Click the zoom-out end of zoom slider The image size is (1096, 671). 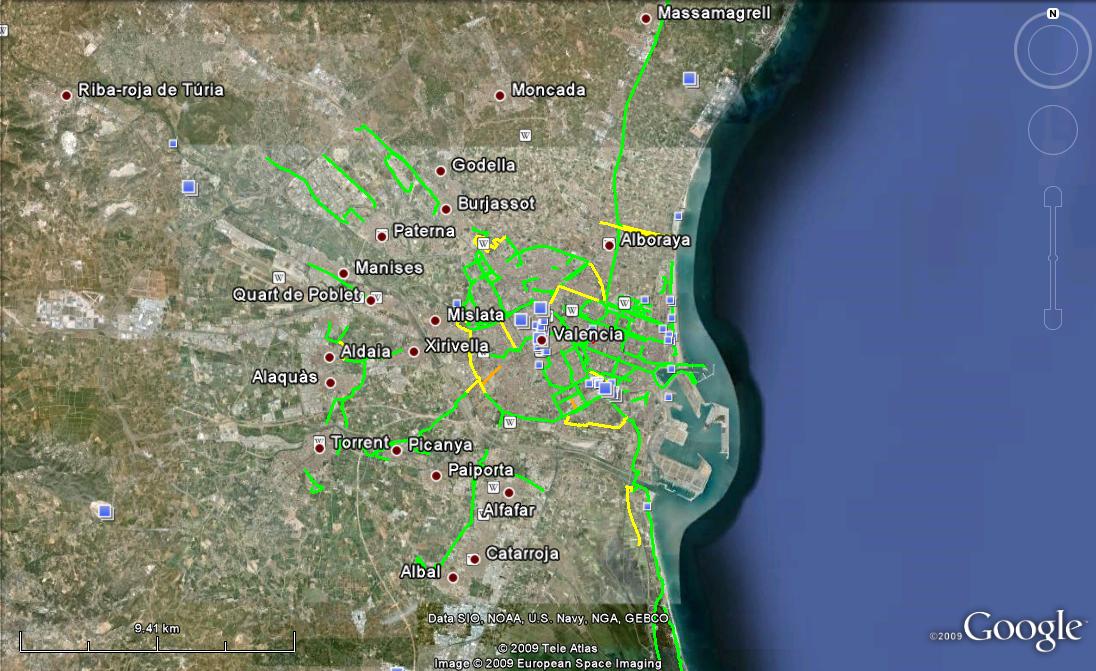coord(1052,319)
